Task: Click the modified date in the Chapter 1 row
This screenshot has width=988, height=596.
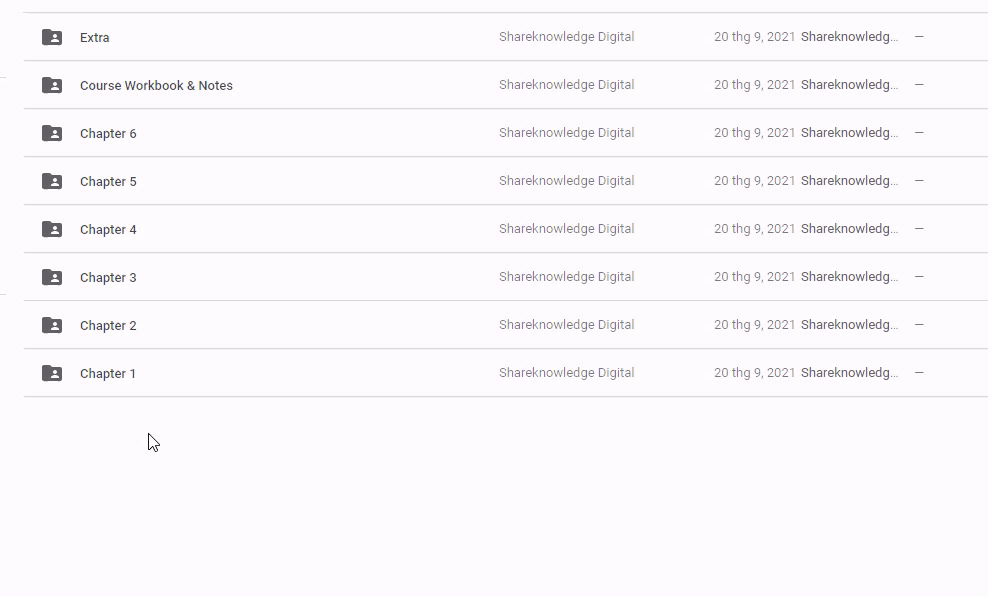Action: (x=754, y=373)
